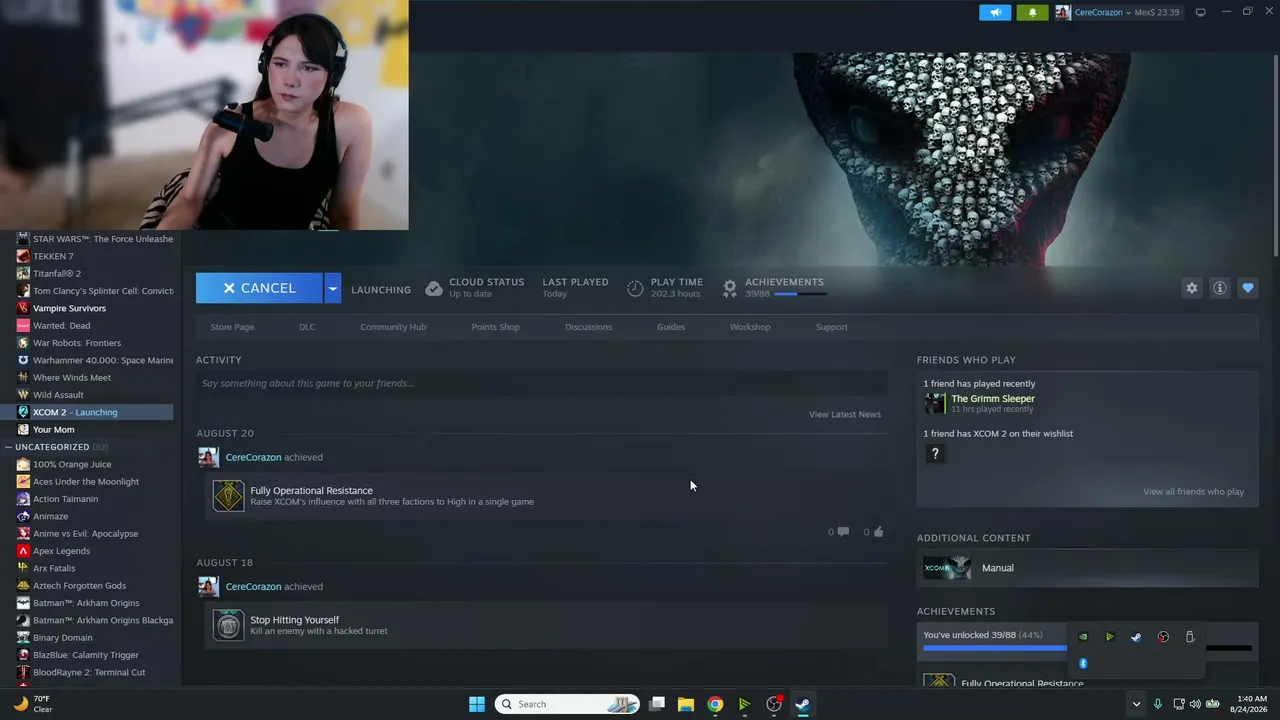Click View Latest News link

tap(845, 414)
